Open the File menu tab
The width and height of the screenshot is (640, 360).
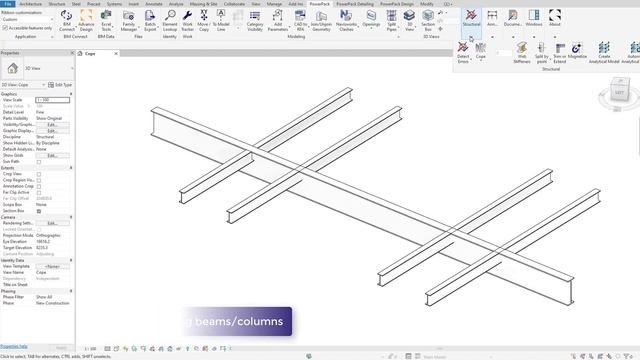point(8,4)
